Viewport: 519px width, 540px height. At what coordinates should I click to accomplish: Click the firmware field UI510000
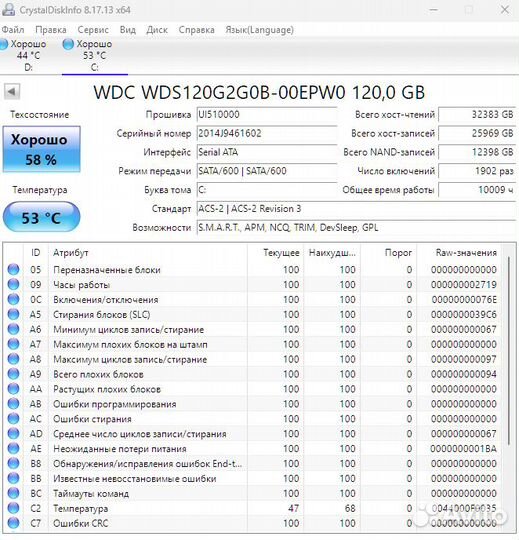click(x=267, y=115)
